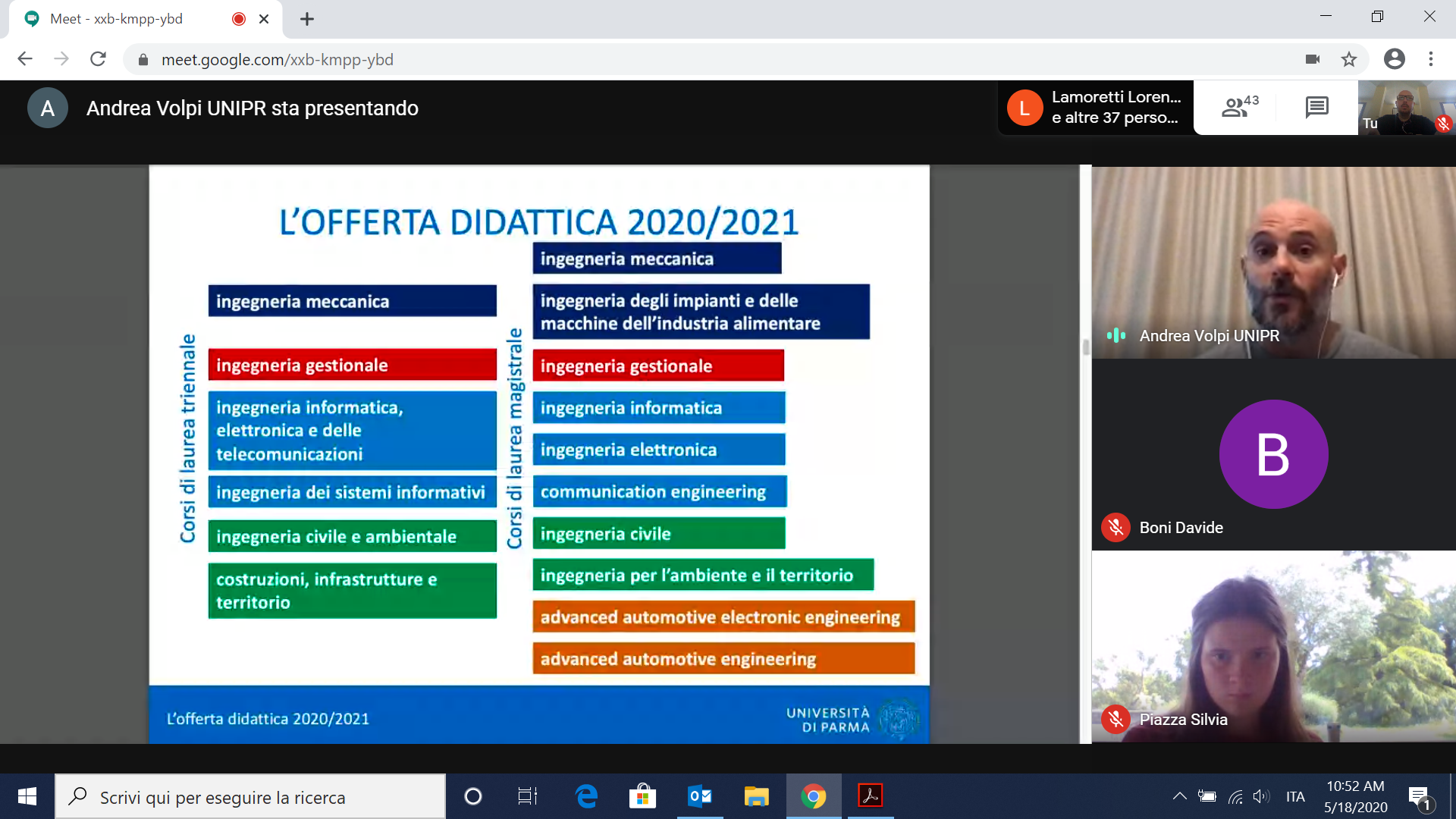Click the address bar URL
Image resolution: width=1456 pixels, height=819 pixels.
pos(278,59)
